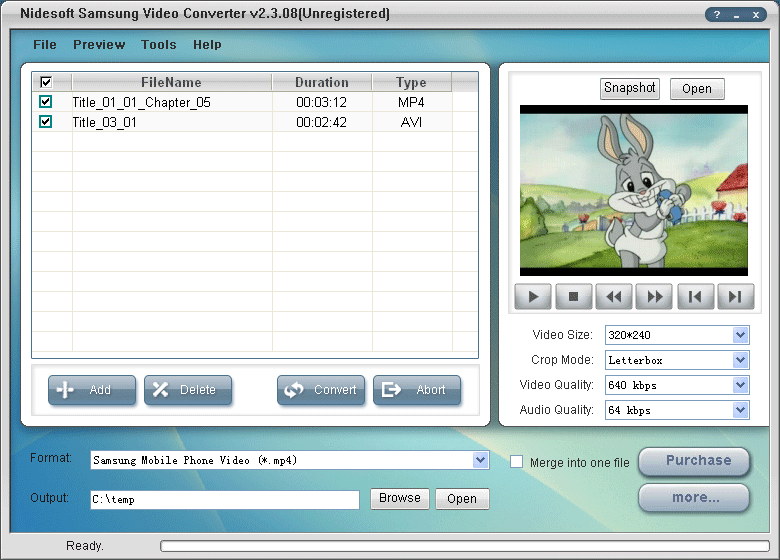This screenshot has width=780, height=560.
Task: Open the Tools menu
Action: click(159, 45)
